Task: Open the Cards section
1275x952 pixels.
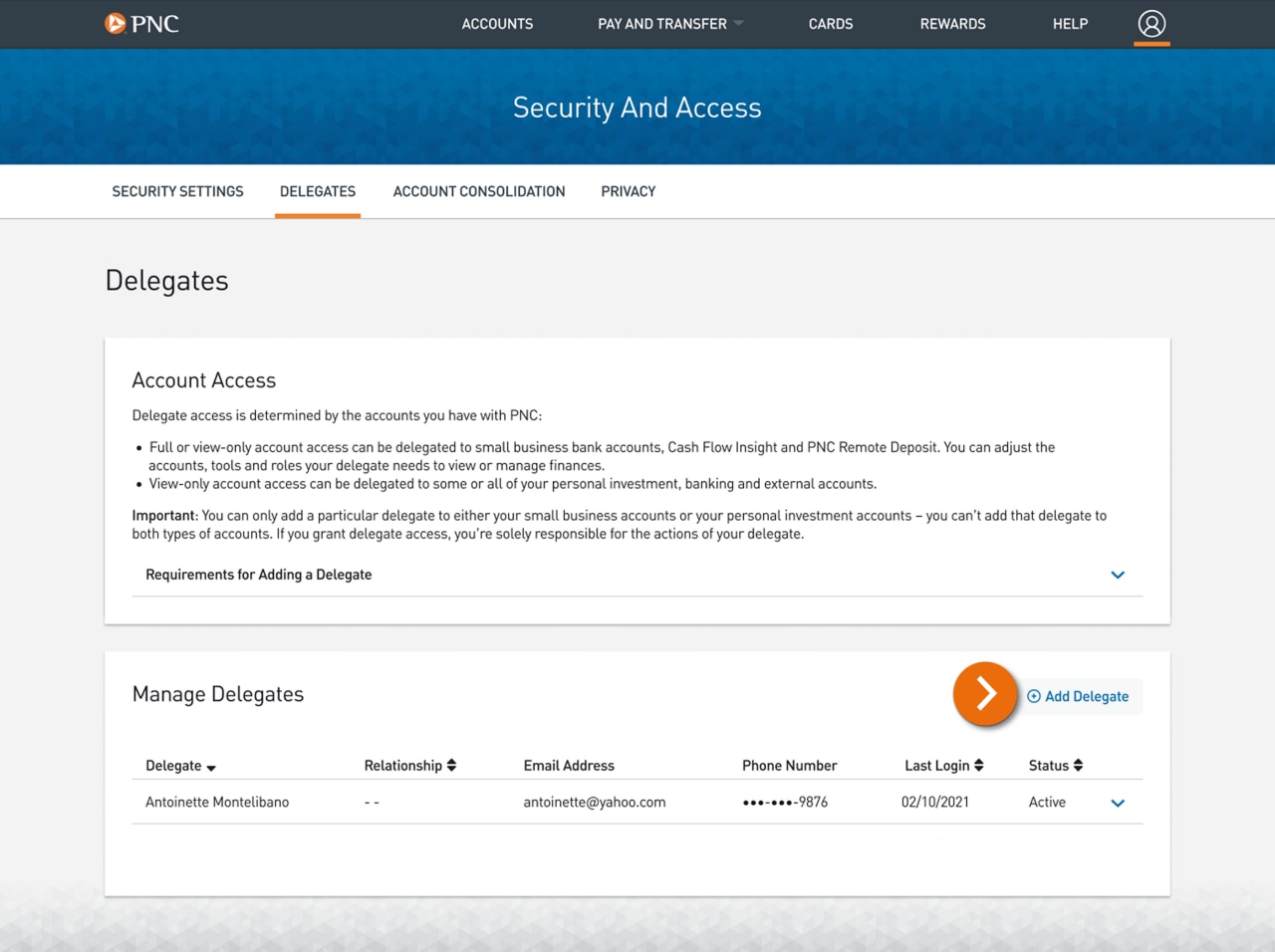Action: tap(831, 24)
